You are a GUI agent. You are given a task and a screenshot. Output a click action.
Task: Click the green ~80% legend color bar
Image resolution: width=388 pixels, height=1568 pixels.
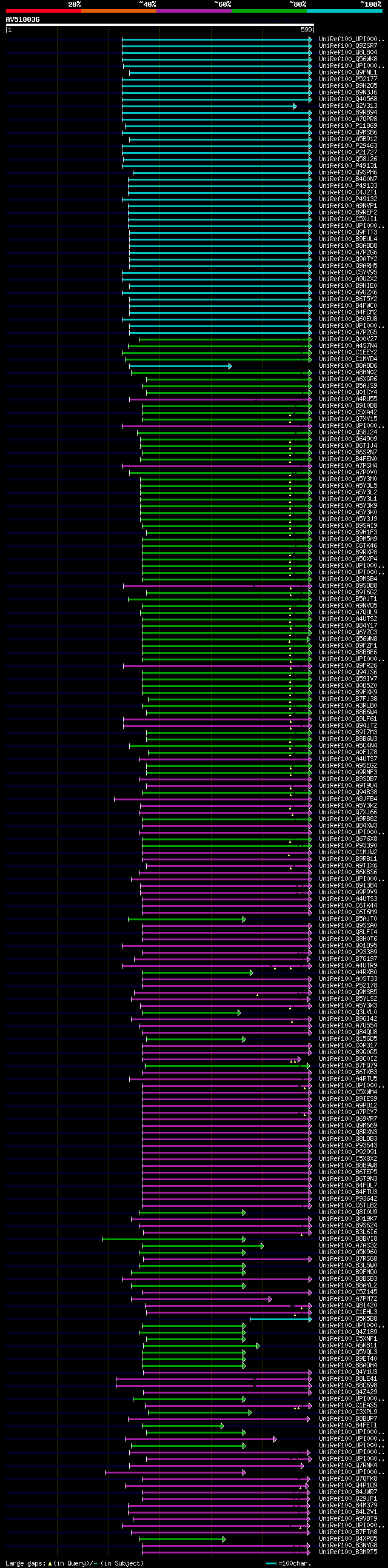click(x=269, y=11)
